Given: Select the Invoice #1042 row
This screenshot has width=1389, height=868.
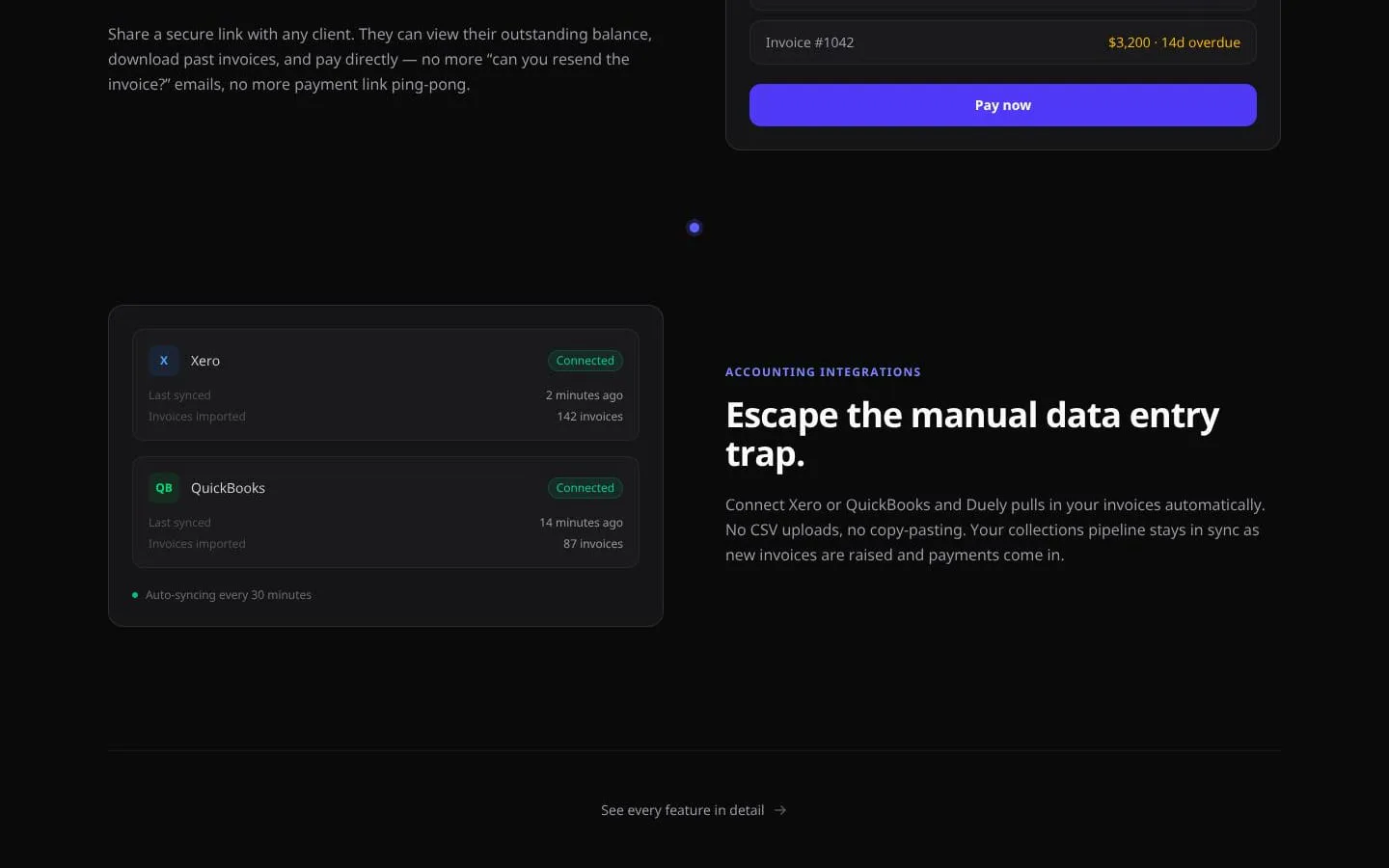Looking at the screenshot, I should tap(1002, 42).
